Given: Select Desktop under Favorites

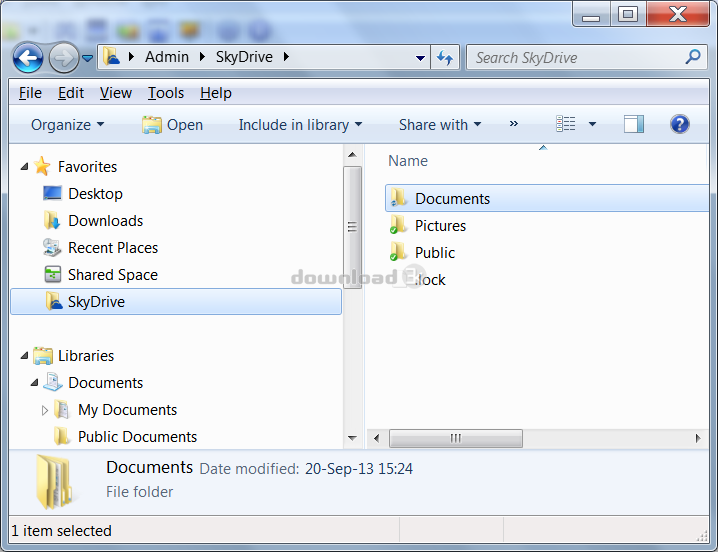Looking at the screenshot, I should [x=95, y=194].
